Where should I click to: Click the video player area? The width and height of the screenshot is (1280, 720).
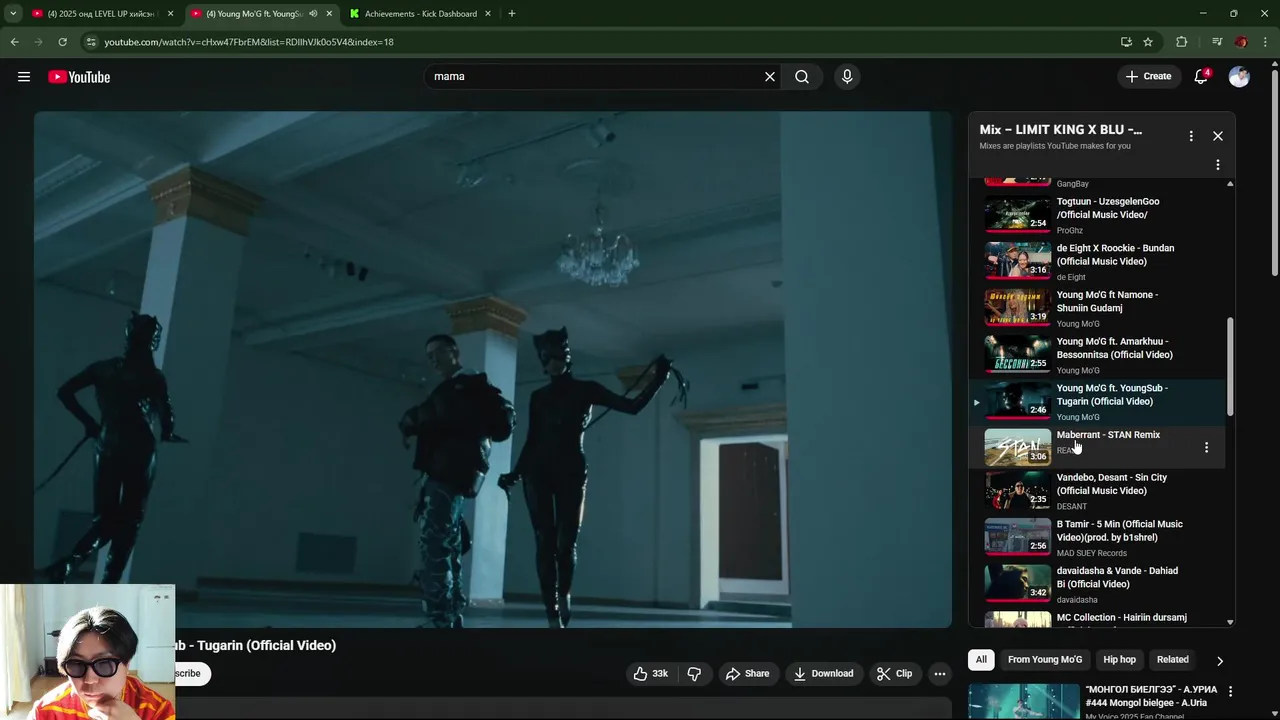(x=493, y=369)
